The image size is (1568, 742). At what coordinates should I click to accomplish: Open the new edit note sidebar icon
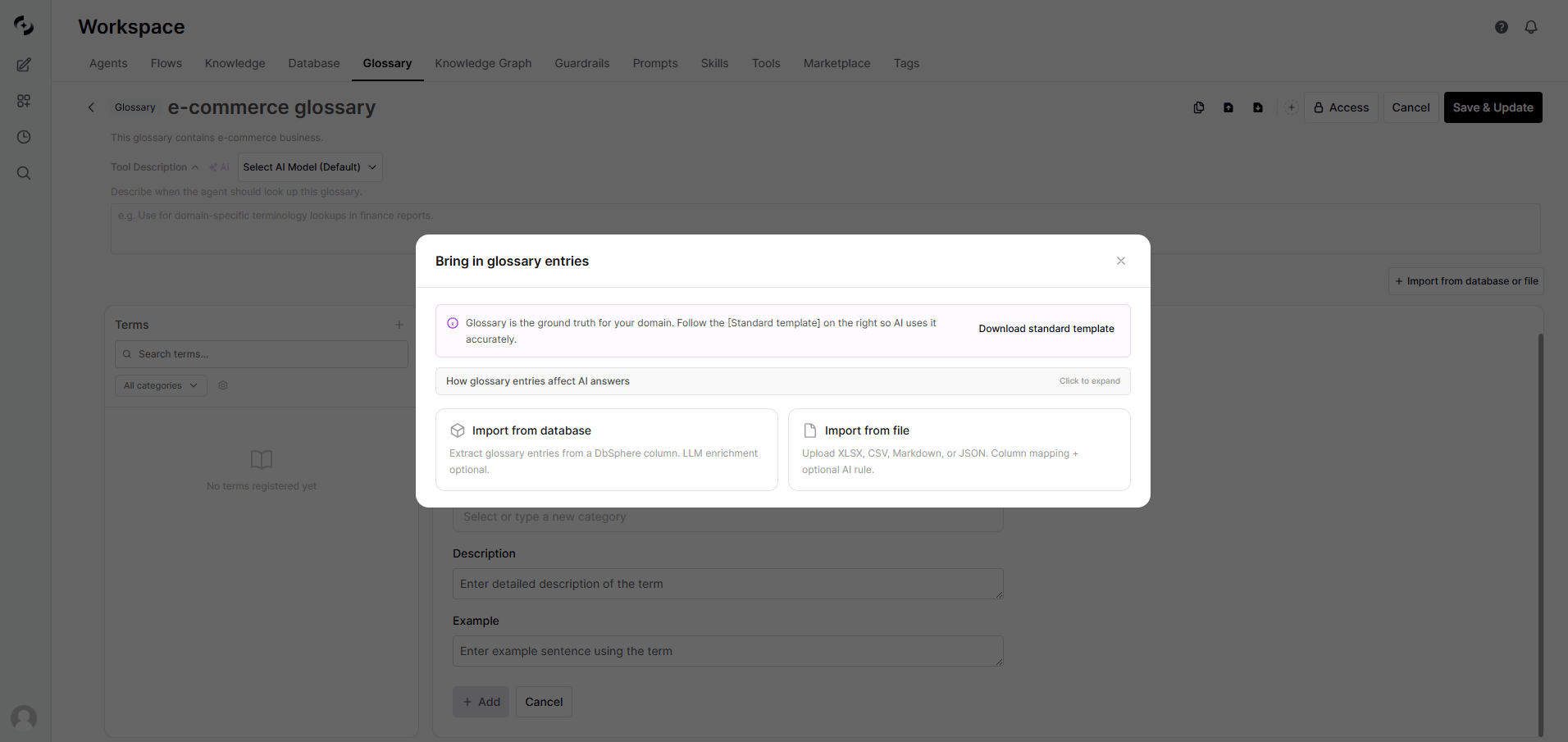24,65
